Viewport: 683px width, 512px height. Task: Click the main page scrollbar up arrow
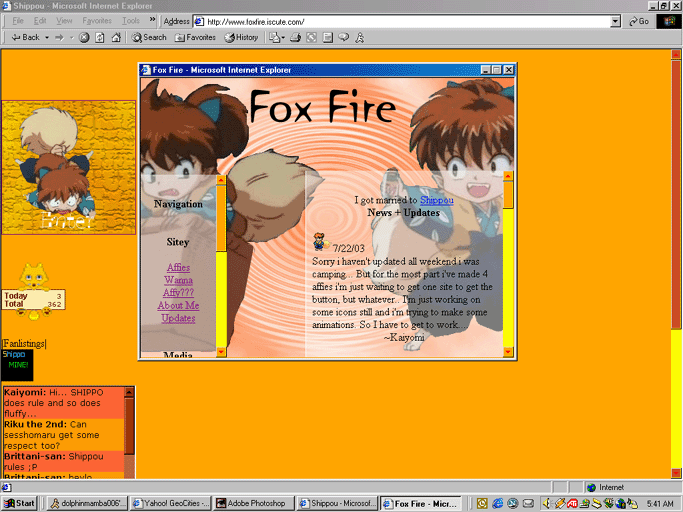click(x=676, y=55)
